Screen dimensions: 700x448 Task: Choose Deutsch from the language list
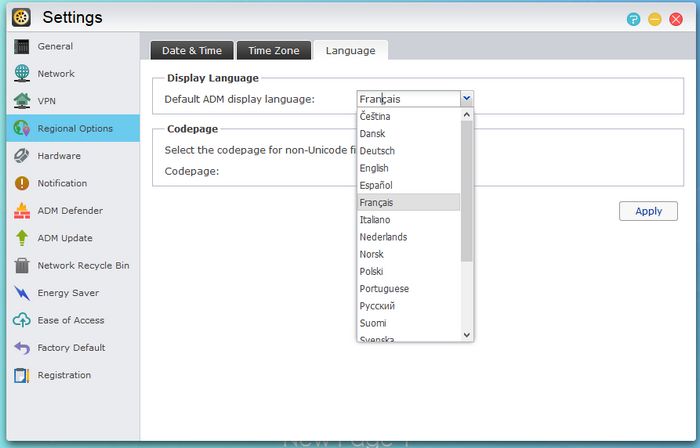pos(377,151)
